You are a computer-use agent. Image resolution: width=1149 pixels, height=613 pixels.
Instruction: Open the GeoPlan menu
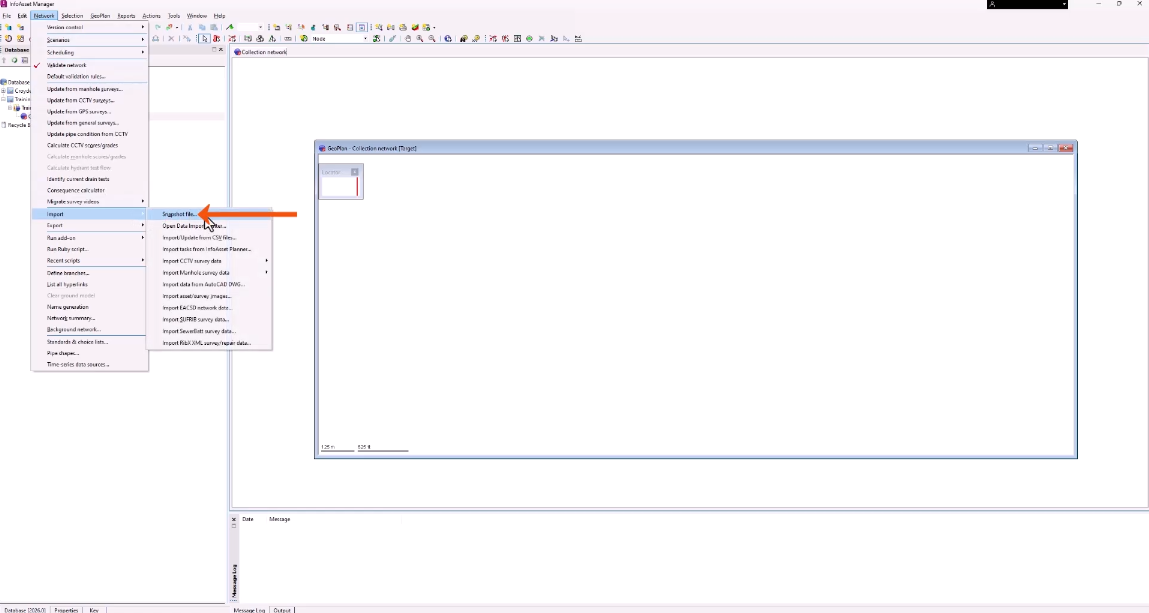pyautogui.click(x=98, y=15)
